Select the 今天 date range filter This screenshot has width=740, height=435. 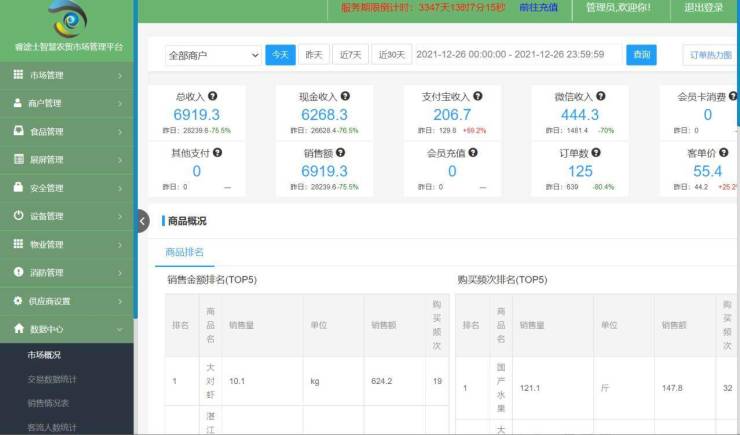(x=280, y=55)
